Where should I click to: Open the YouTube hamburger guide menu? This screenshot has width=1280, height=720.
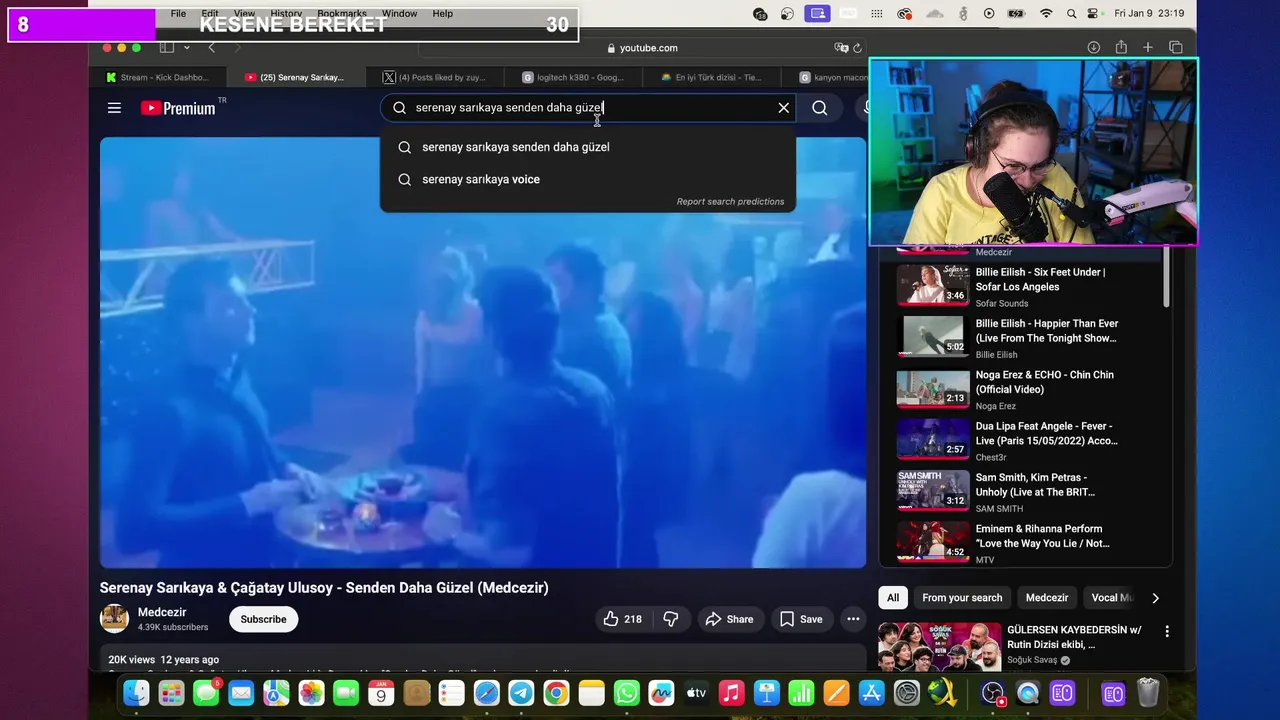click(114, 108)
